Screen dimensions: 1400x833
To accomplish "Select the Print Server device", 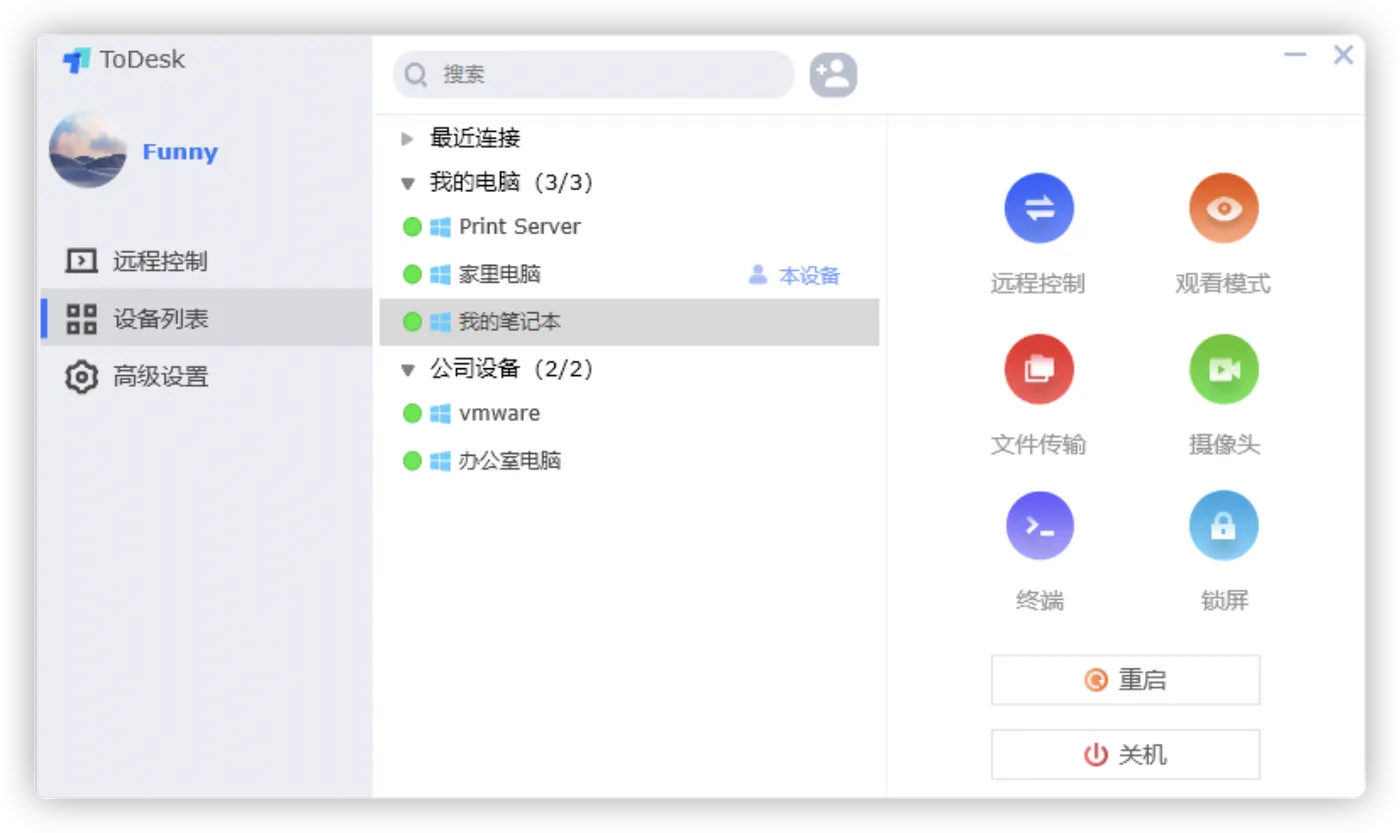I will point(629,227).
